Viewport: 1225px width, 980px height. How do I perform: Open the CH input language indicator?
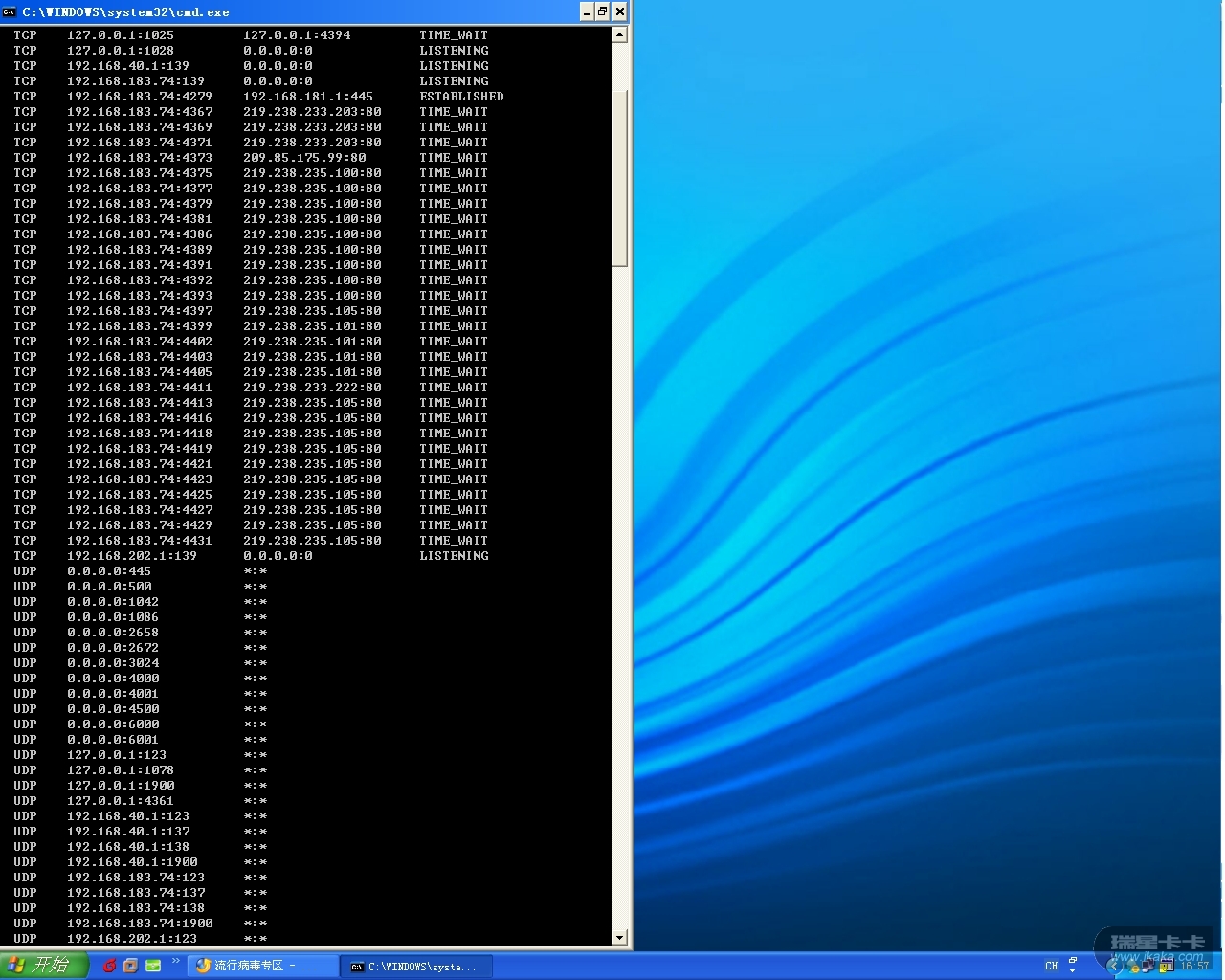click(x=1052, y=966)
